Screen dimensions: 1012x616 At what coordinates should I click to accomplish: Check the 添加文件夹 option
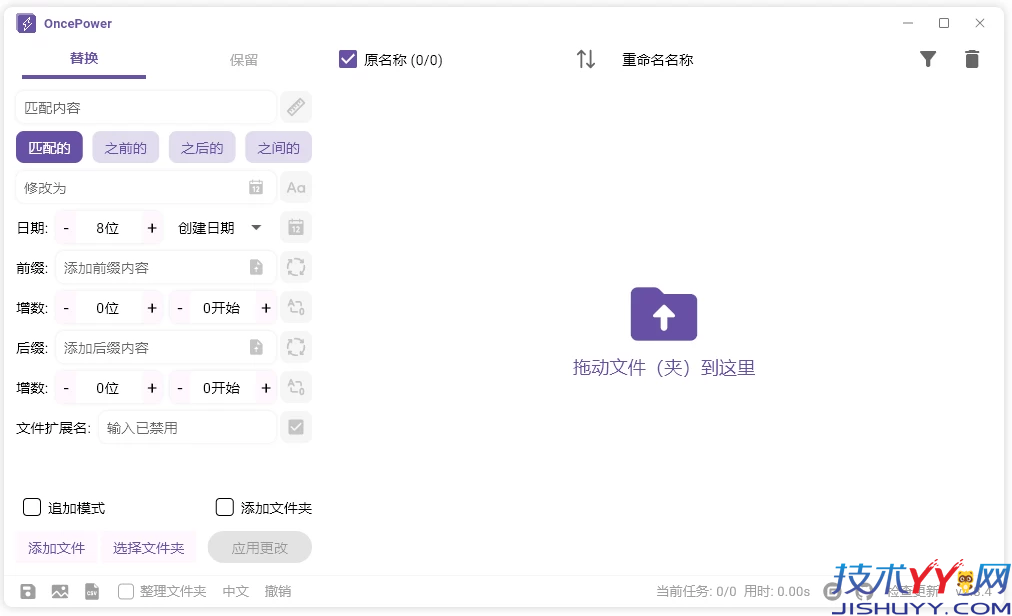pos(224,507)
